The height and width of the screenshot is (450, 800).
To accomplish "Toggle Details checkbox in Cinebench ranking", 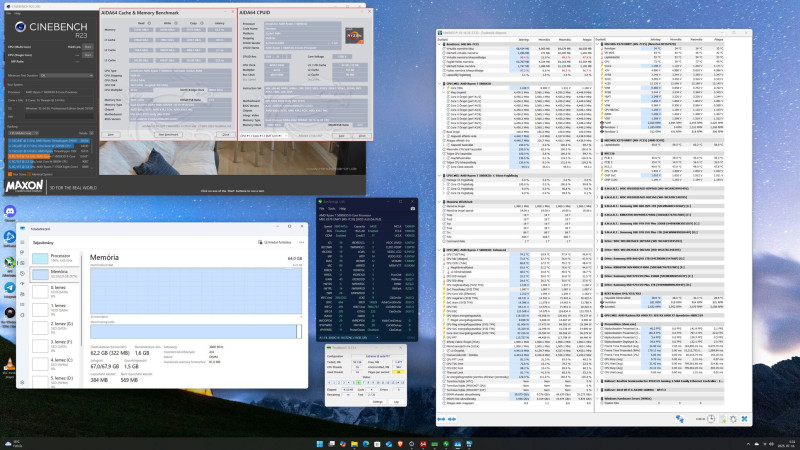I will pos(91,133).
